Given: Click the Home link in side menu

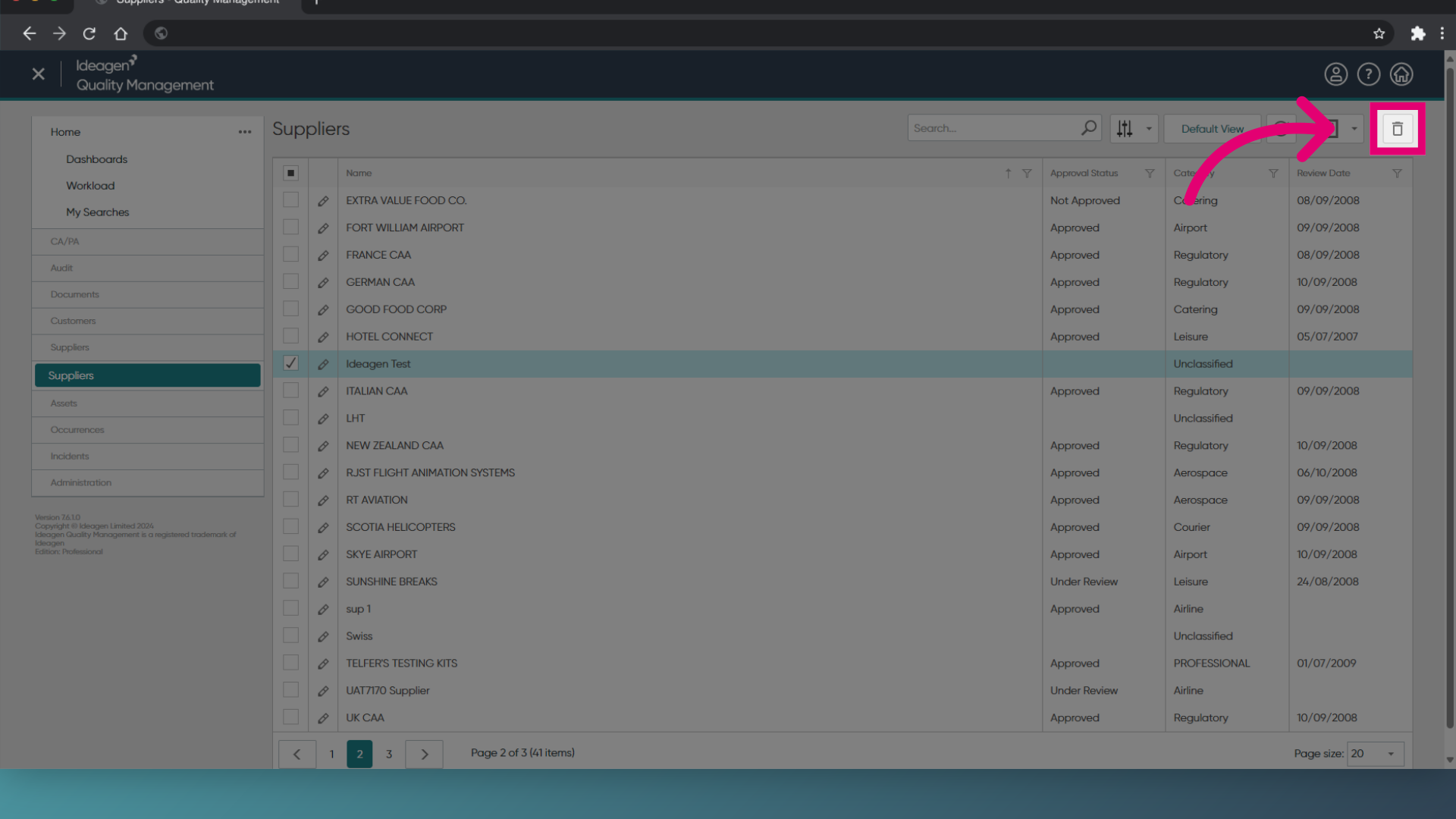Looking at the screenshot, I should point(65,132).
